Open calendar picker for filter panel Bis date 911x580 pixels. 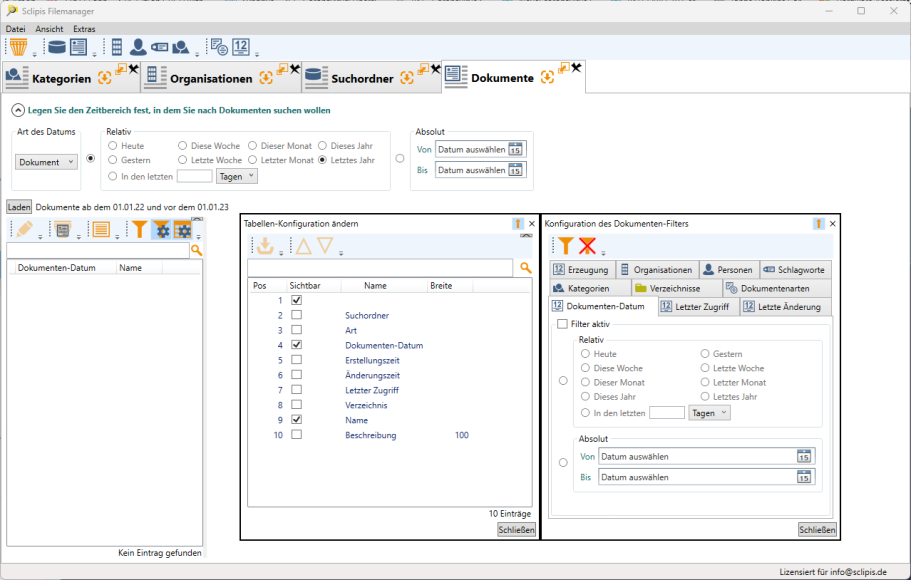pos(804,477)
